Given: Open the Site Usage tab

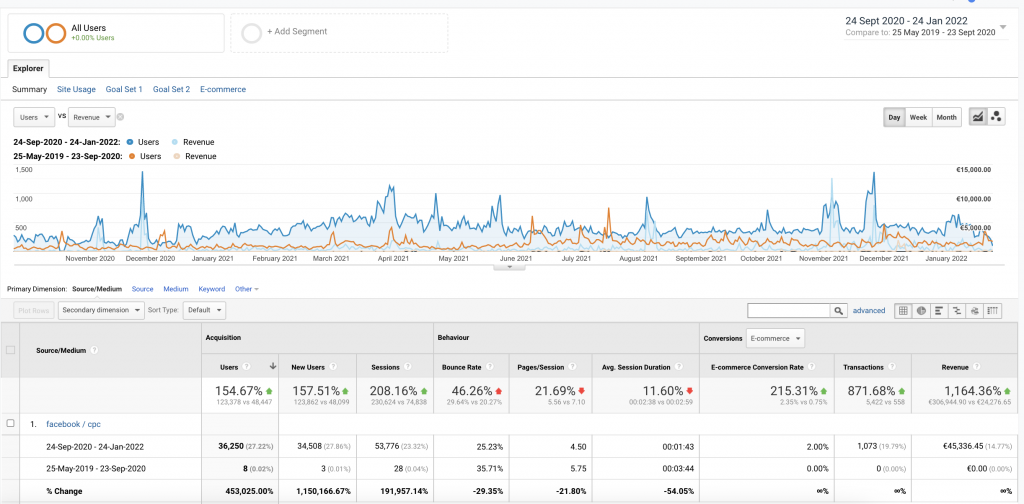Looking at the screenshot, I should pos(76,89).
